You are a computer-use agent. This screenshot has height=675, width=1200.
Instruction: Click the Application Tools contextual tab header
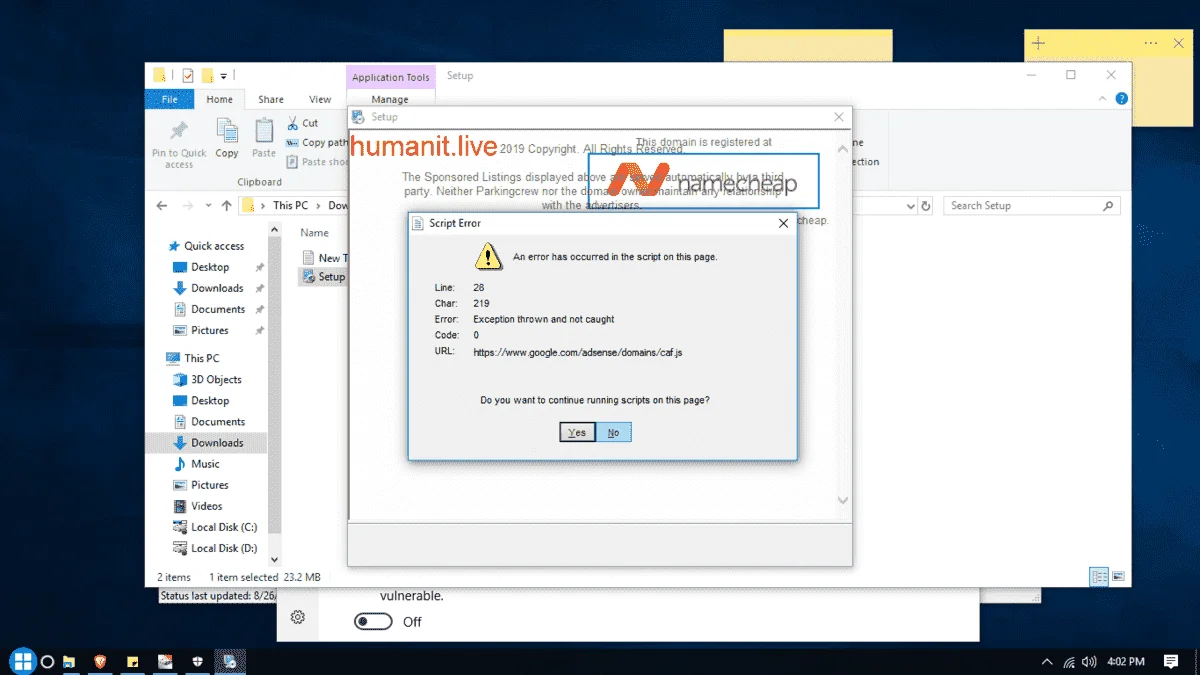(391, 77)
